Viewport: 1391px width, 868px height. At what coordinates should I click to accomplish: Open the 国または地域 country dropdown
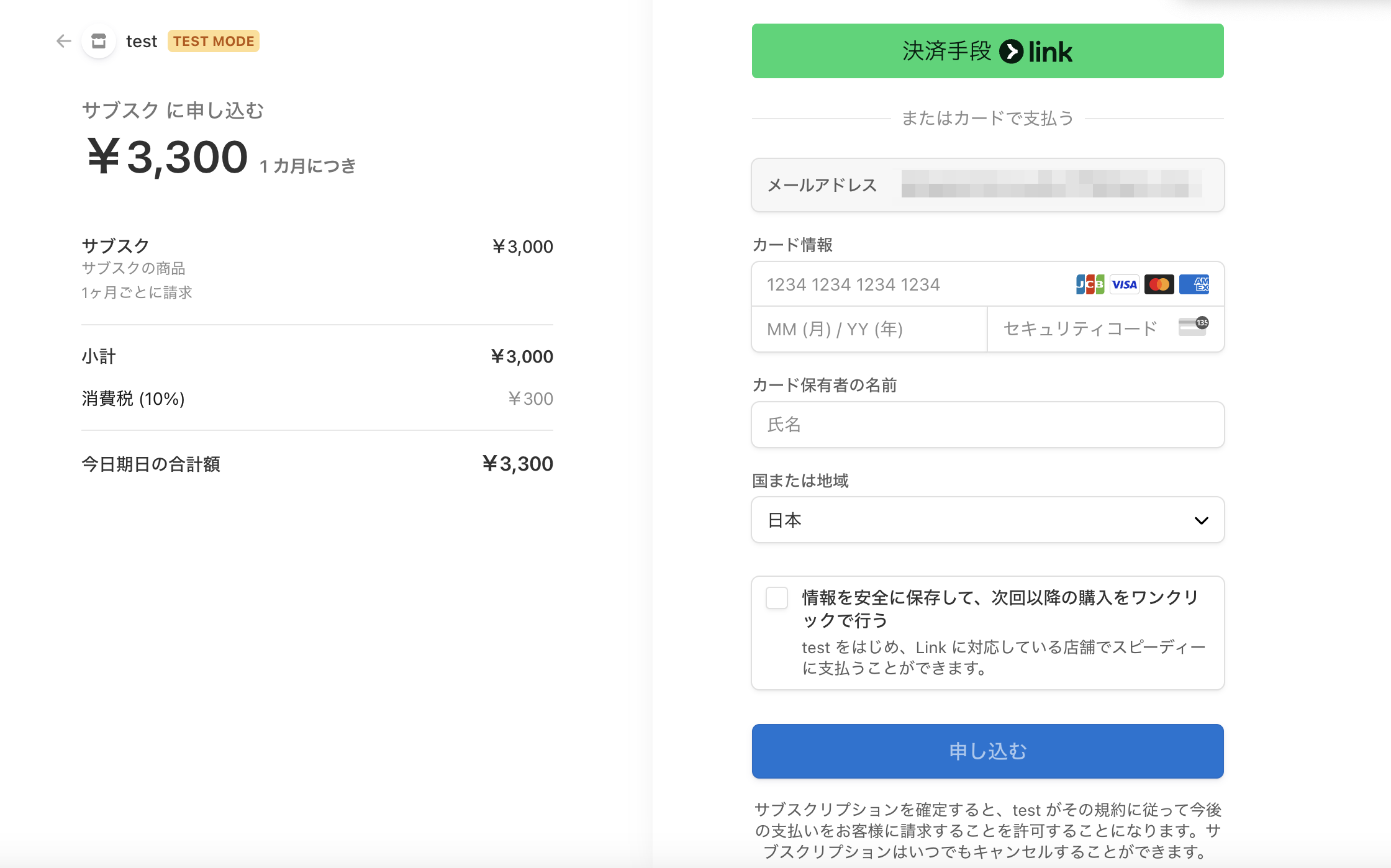click(969, 520)
